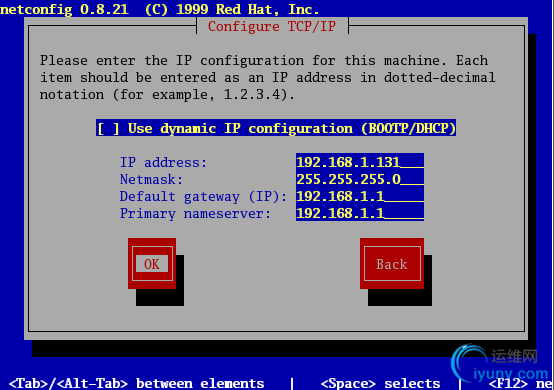The width and height of the screenshot is (554, 390).
Task: Click the Netmask field 255.255.255.0
Action: click(360, 179)
